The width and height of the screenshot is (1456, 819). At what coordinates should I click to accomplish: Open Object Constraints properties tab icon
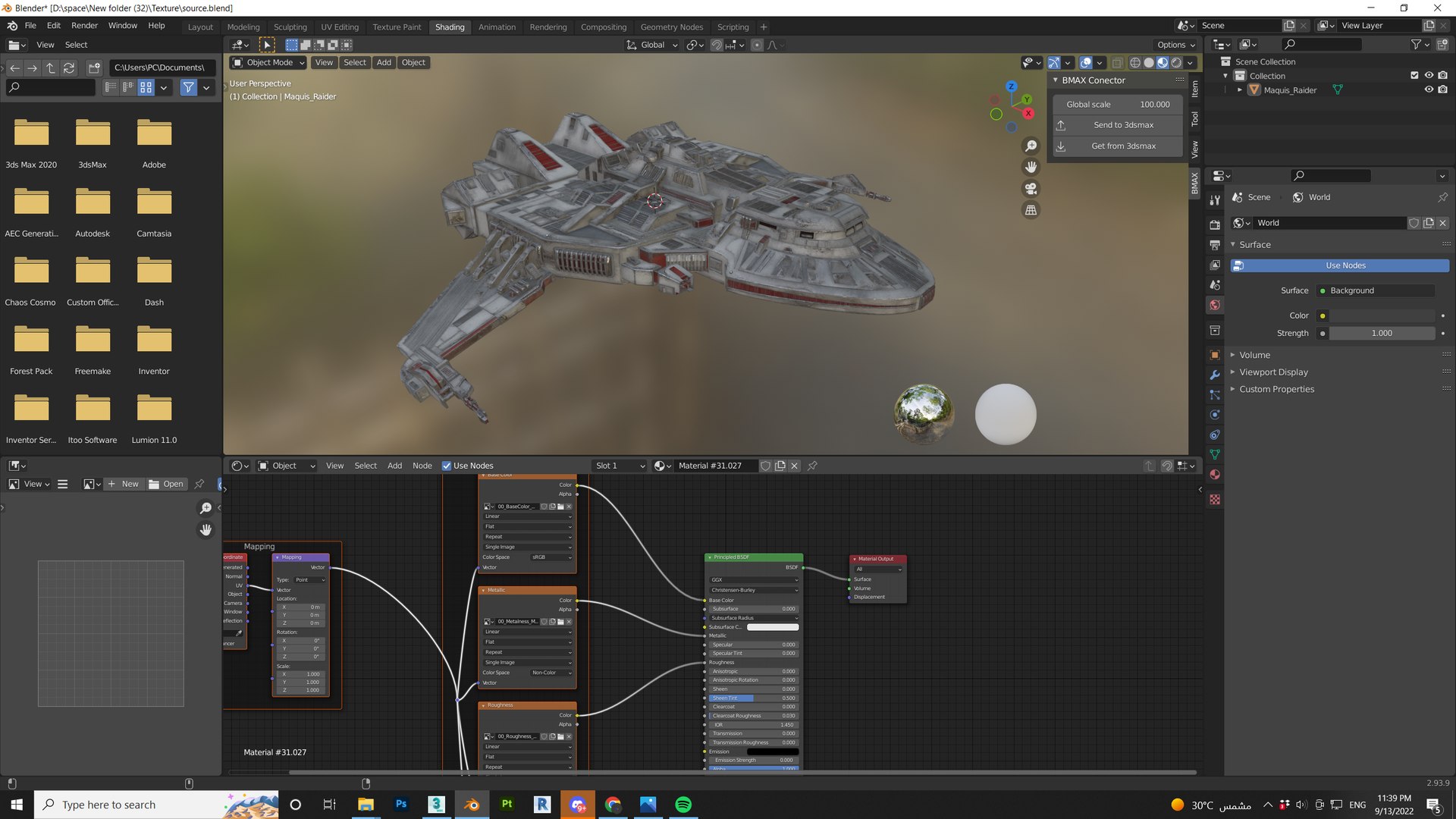tap(1215, 435)
